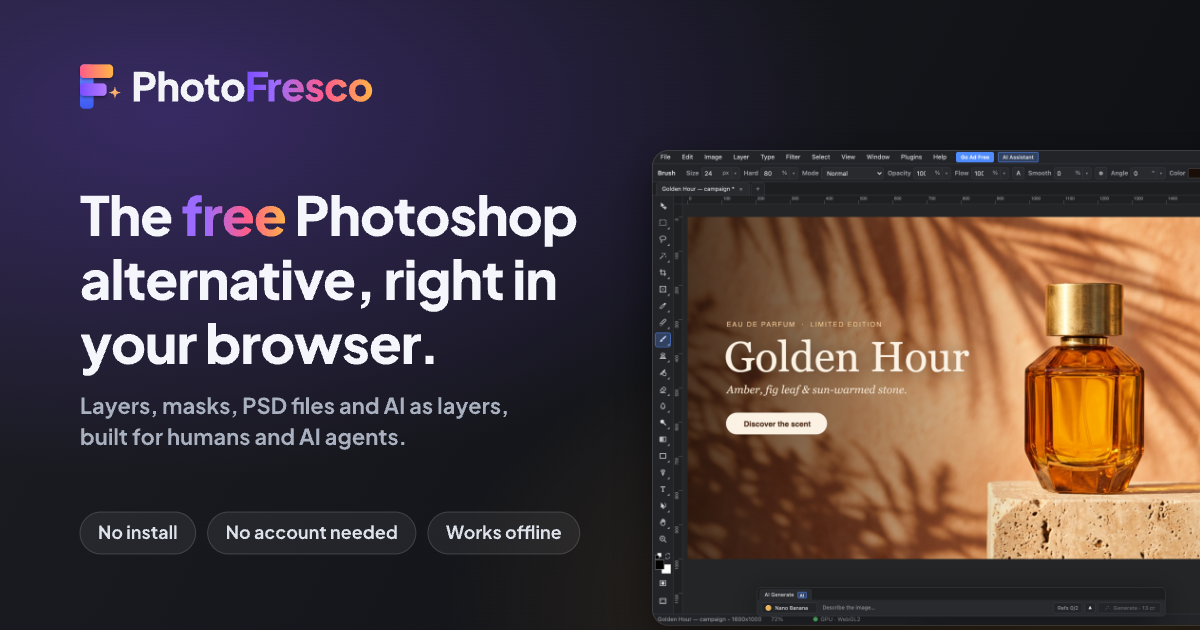The height and width of the screenshot is (630, 1200).
Task: Select the Hand tool
Action: tap(663, 522)
